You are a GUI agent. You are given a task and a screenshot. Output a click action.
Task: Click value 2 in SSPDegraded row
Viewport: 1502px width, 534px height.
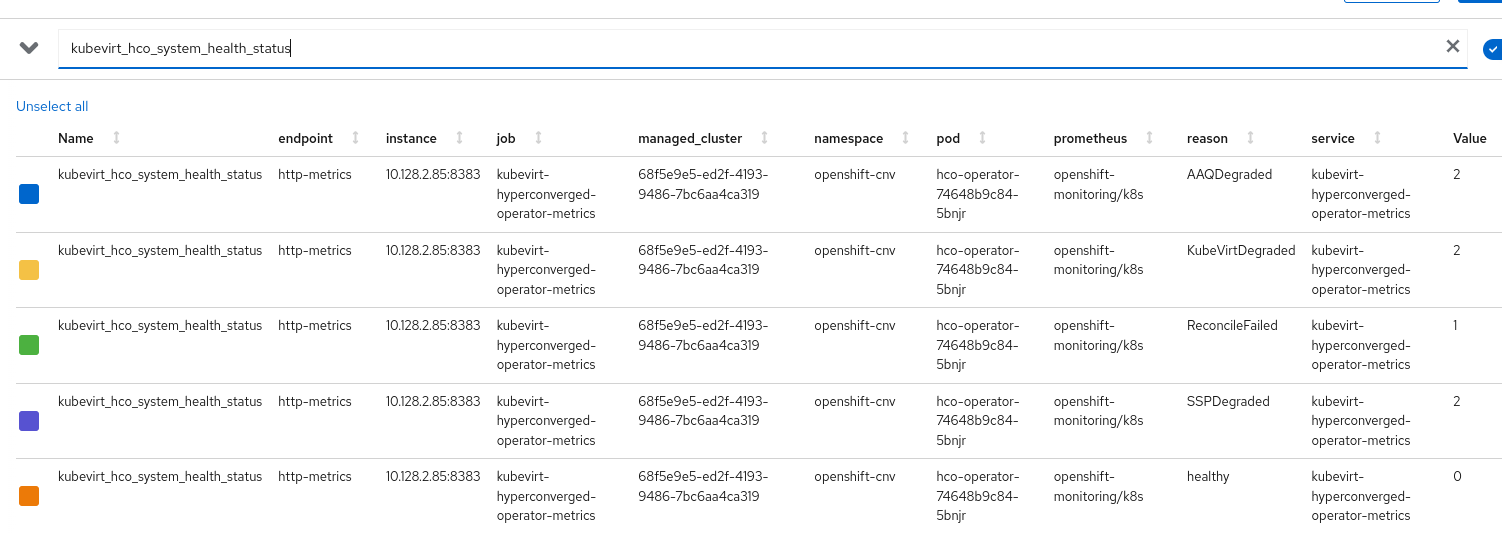pyautogui.click(x=1457, y=401)
